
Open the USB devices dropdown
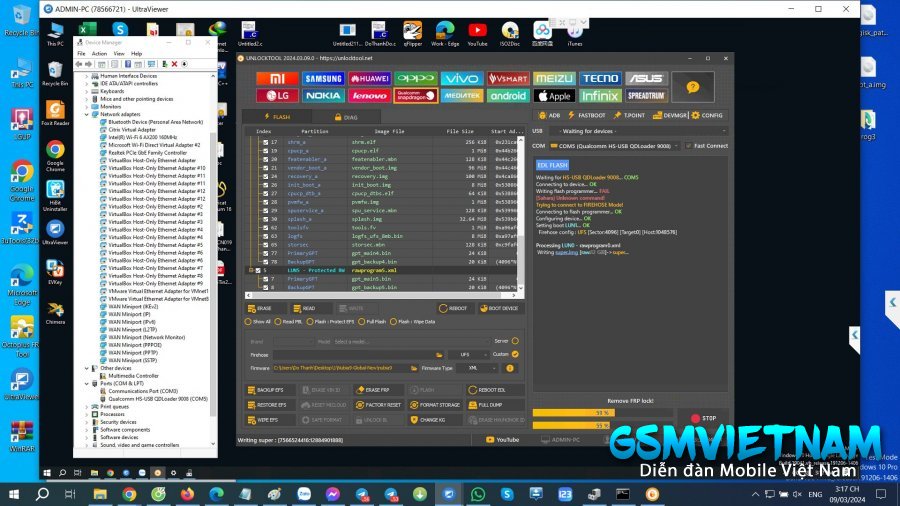coord(639,131)
